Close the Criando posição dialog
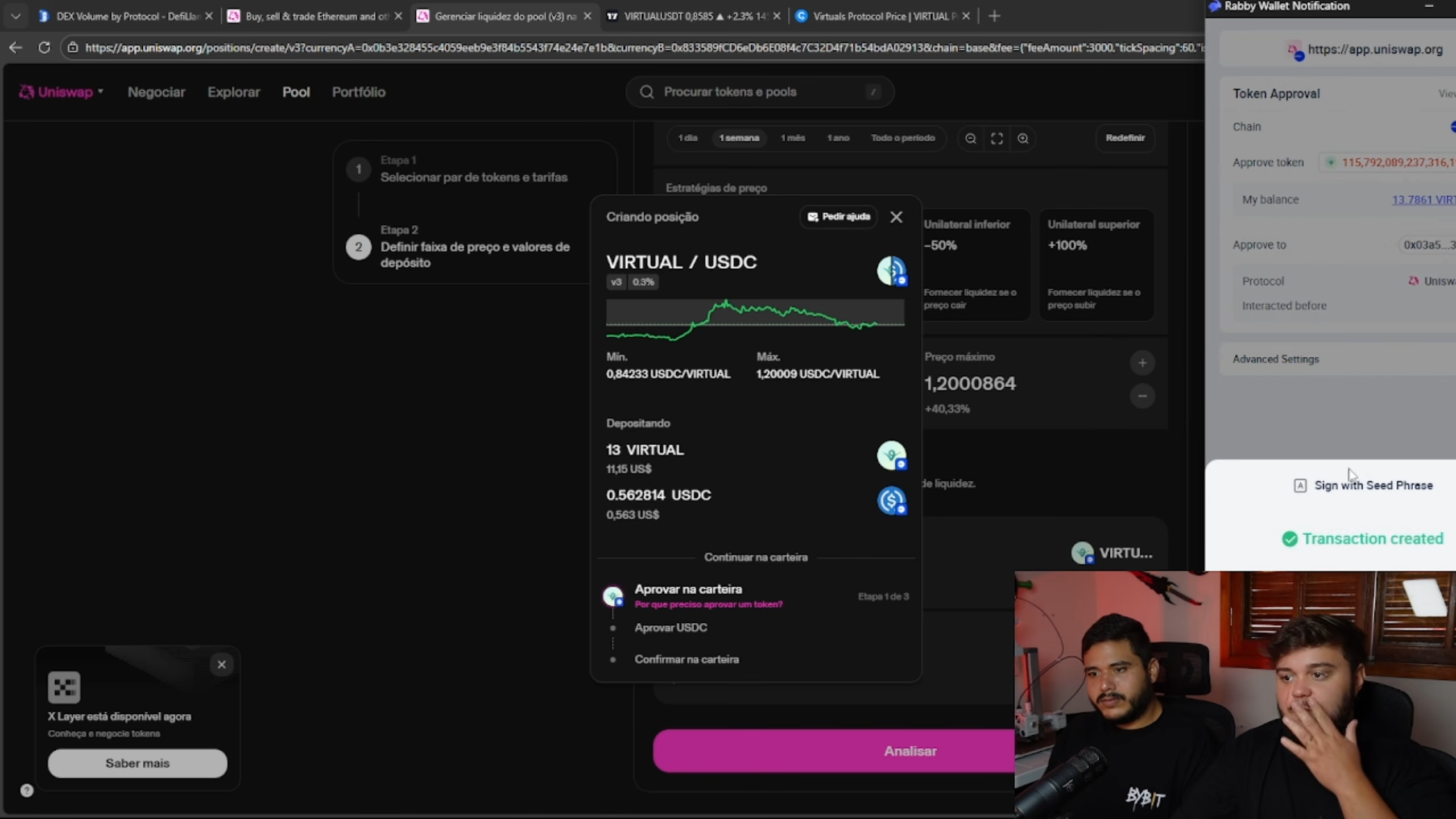This screenshot has width=1456, height=819. pos(896,217)
